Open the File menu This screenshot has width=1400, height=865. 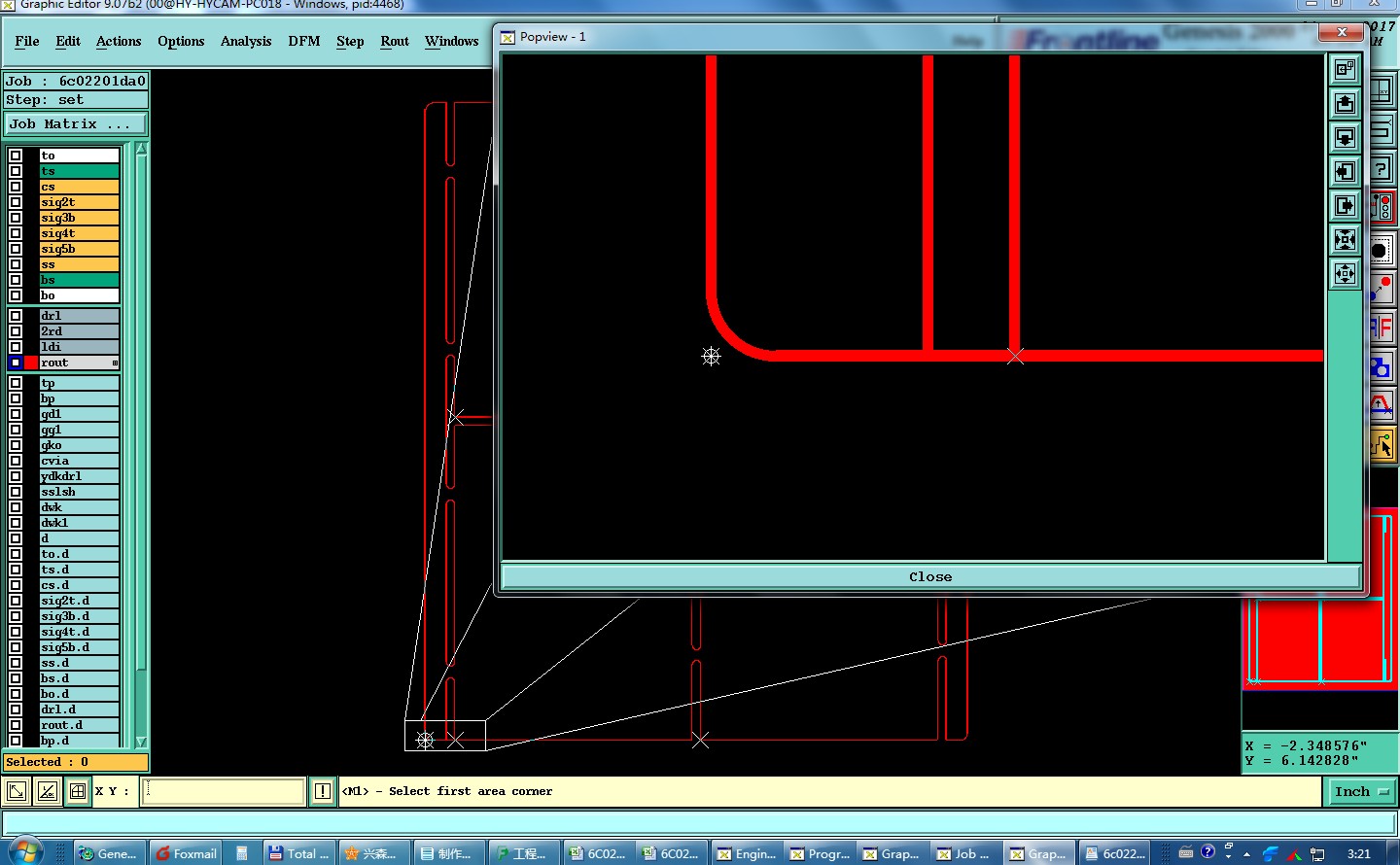coord(27,41)
